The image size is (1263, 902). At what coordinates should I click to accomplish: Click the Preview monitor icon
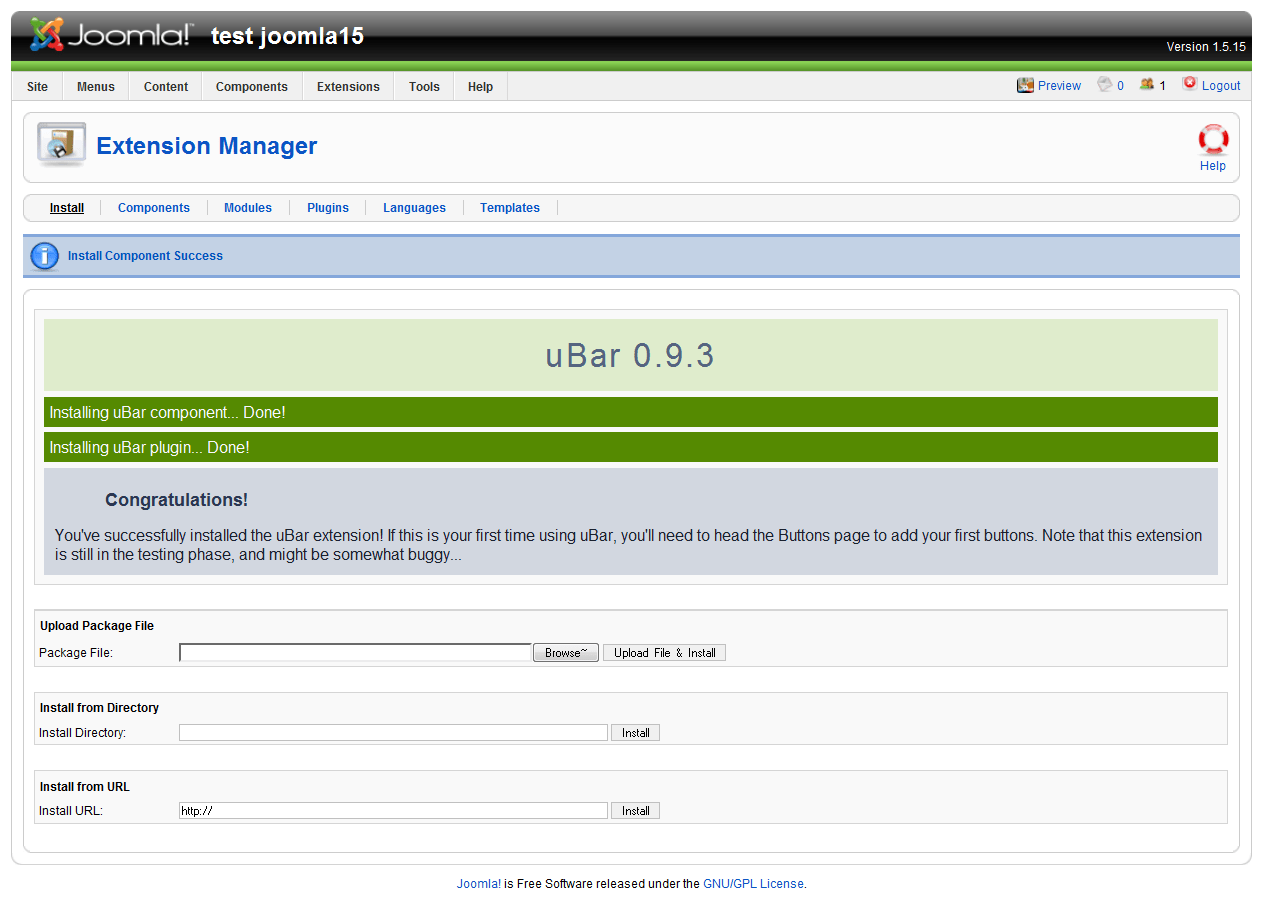click(x=1025, y=85)
